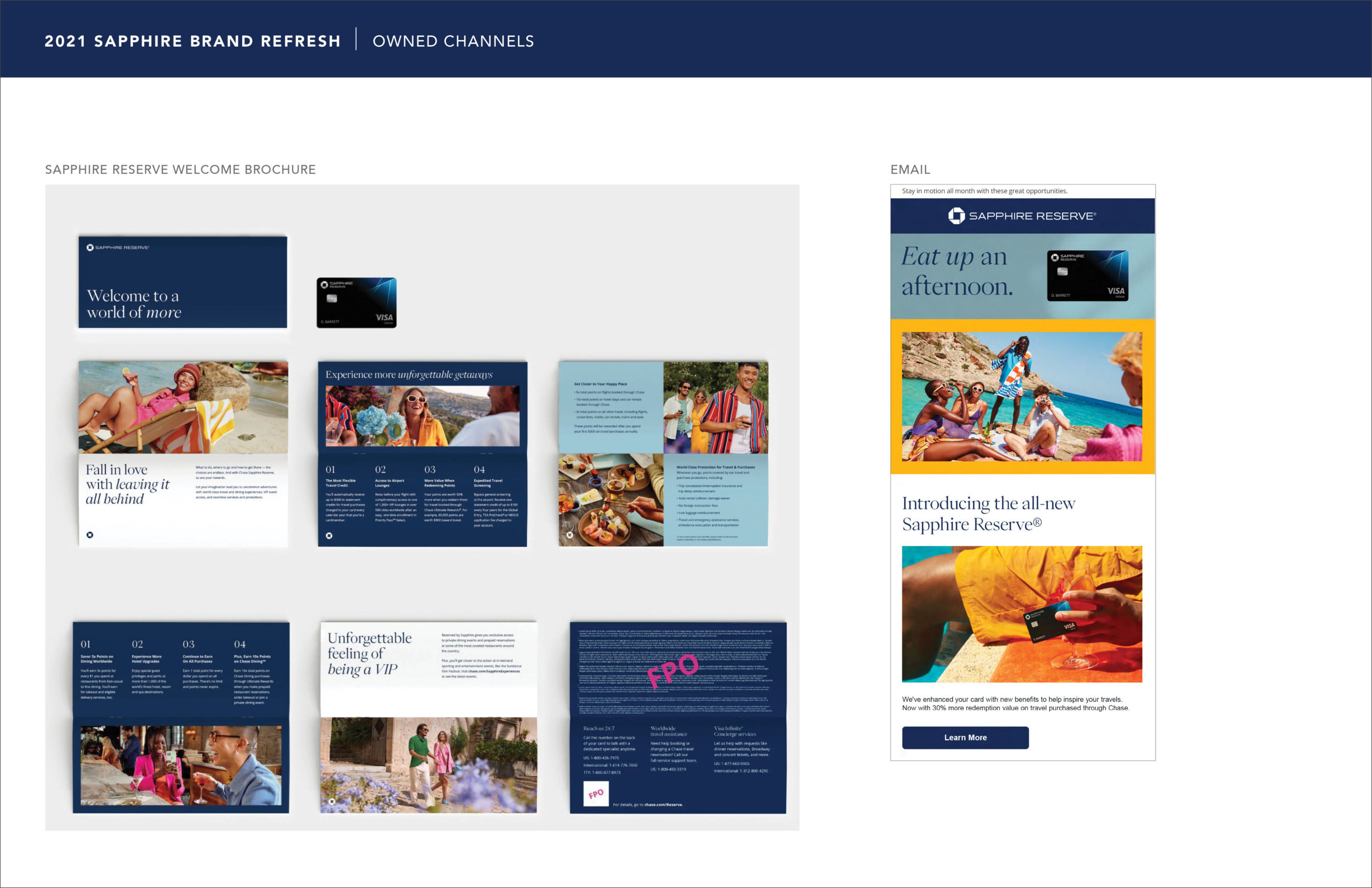Click the Chase logo on the sushi photo
Viewport: 1372px width, 888px height.
pos(569,535)
